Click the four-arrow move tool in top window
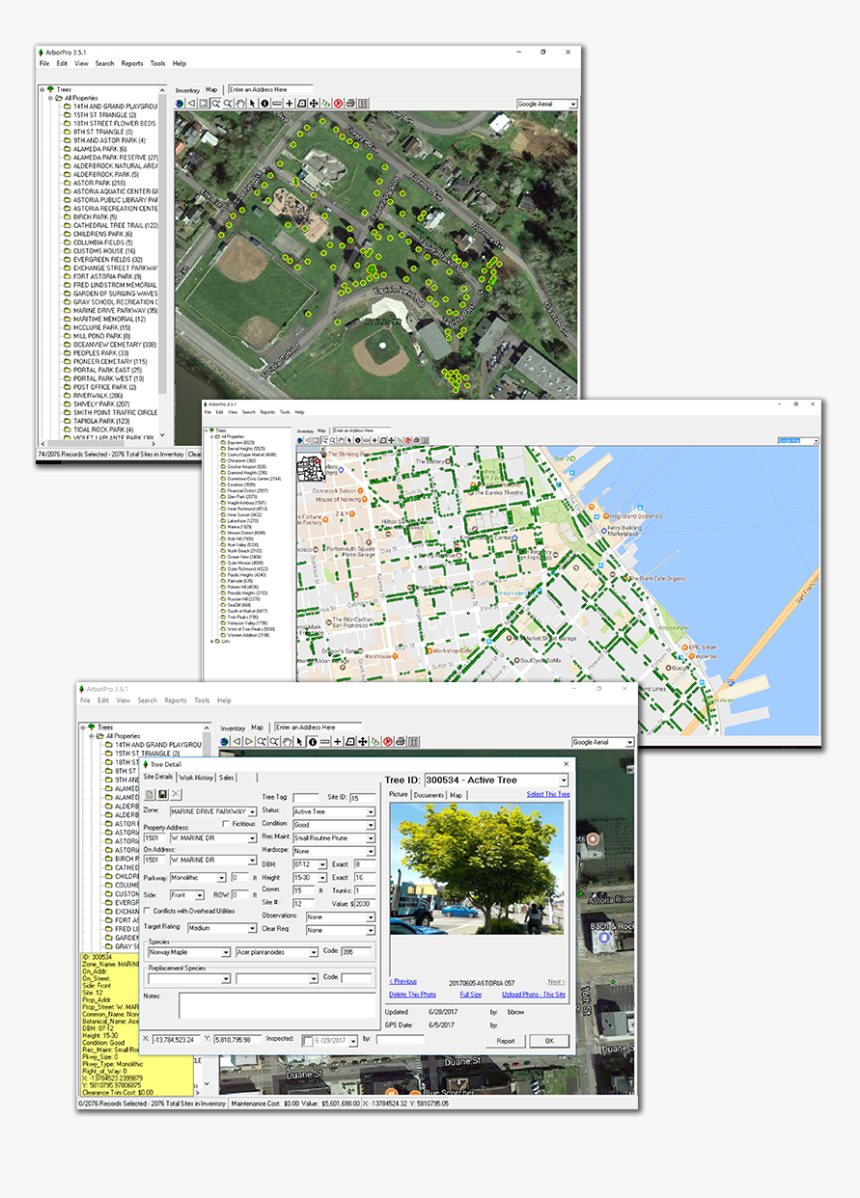 coord(313,103)
